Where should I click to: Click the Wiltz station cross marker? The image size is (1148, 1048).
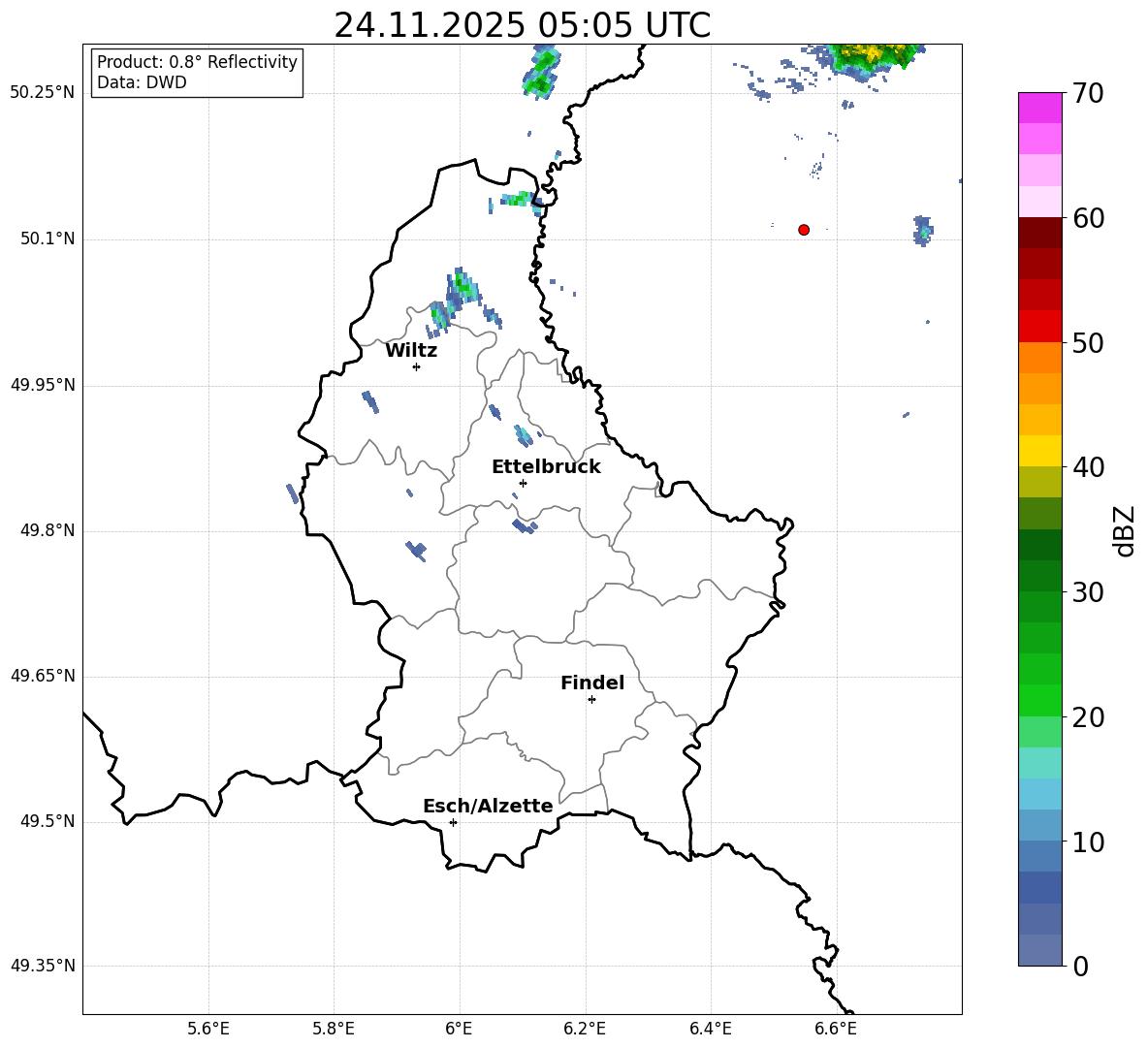click(x=417, y=366)
